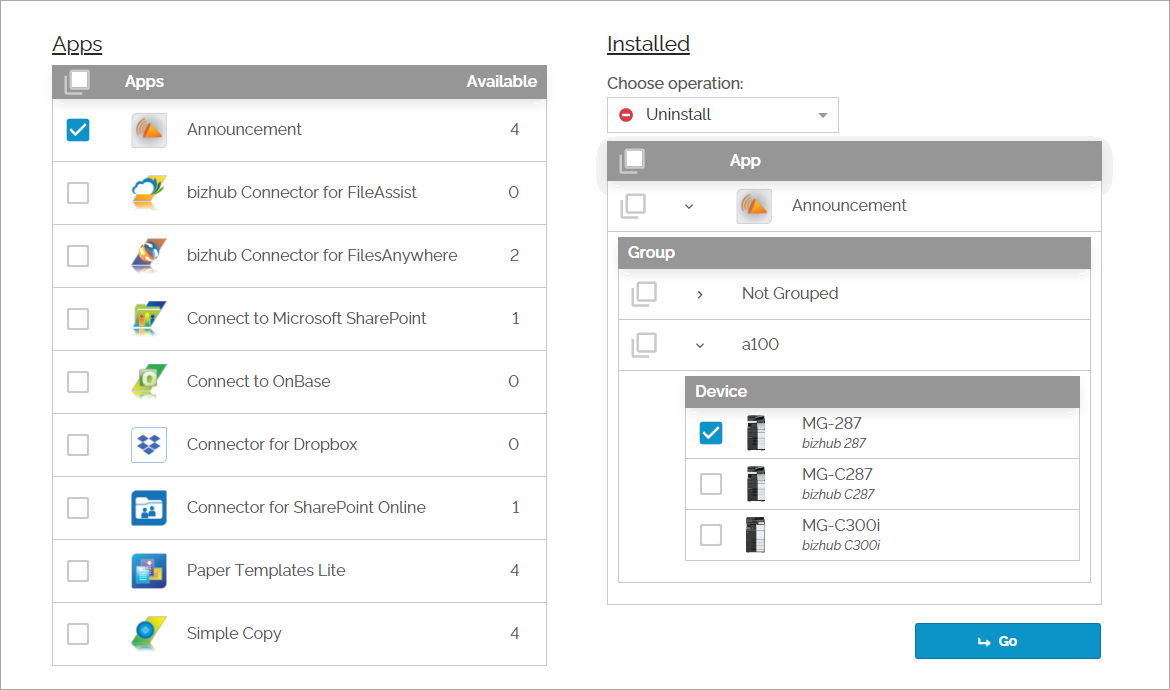
Task: Click the Announcement icon in Installed panel
Action: 754,206
